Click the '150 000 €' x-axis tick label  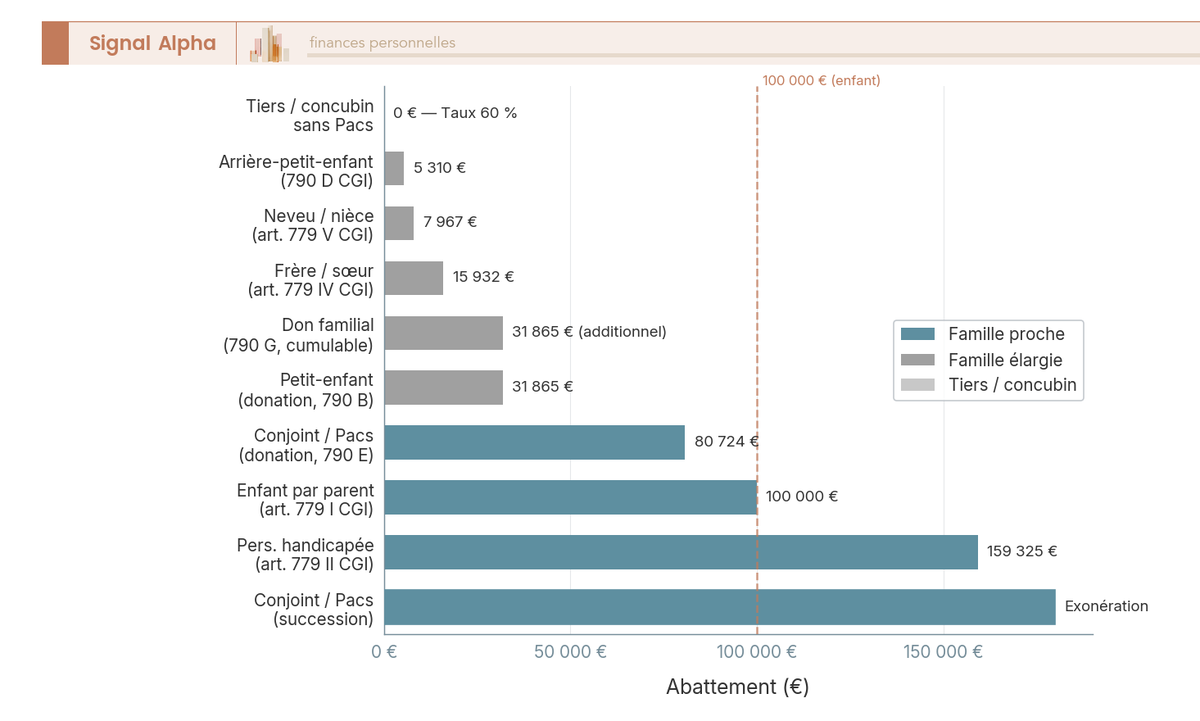click(x=943, y=652)
